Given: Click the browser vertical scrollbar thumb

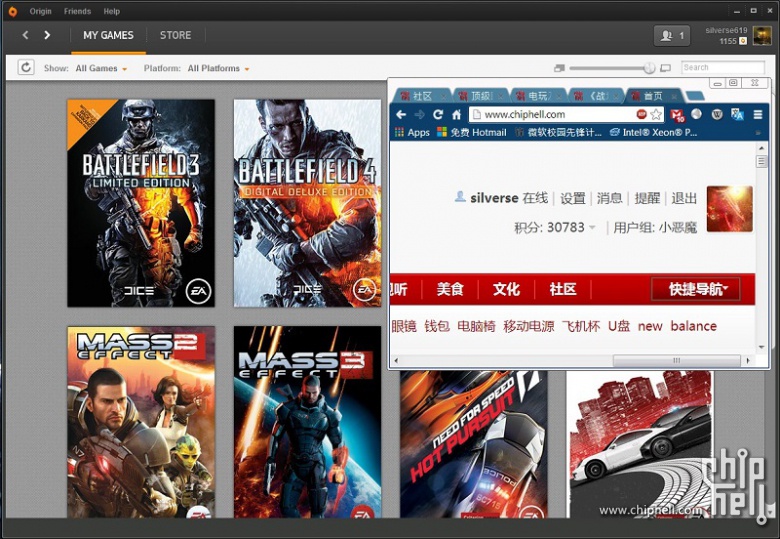Looking at the screenshot, I should [761, 161].
